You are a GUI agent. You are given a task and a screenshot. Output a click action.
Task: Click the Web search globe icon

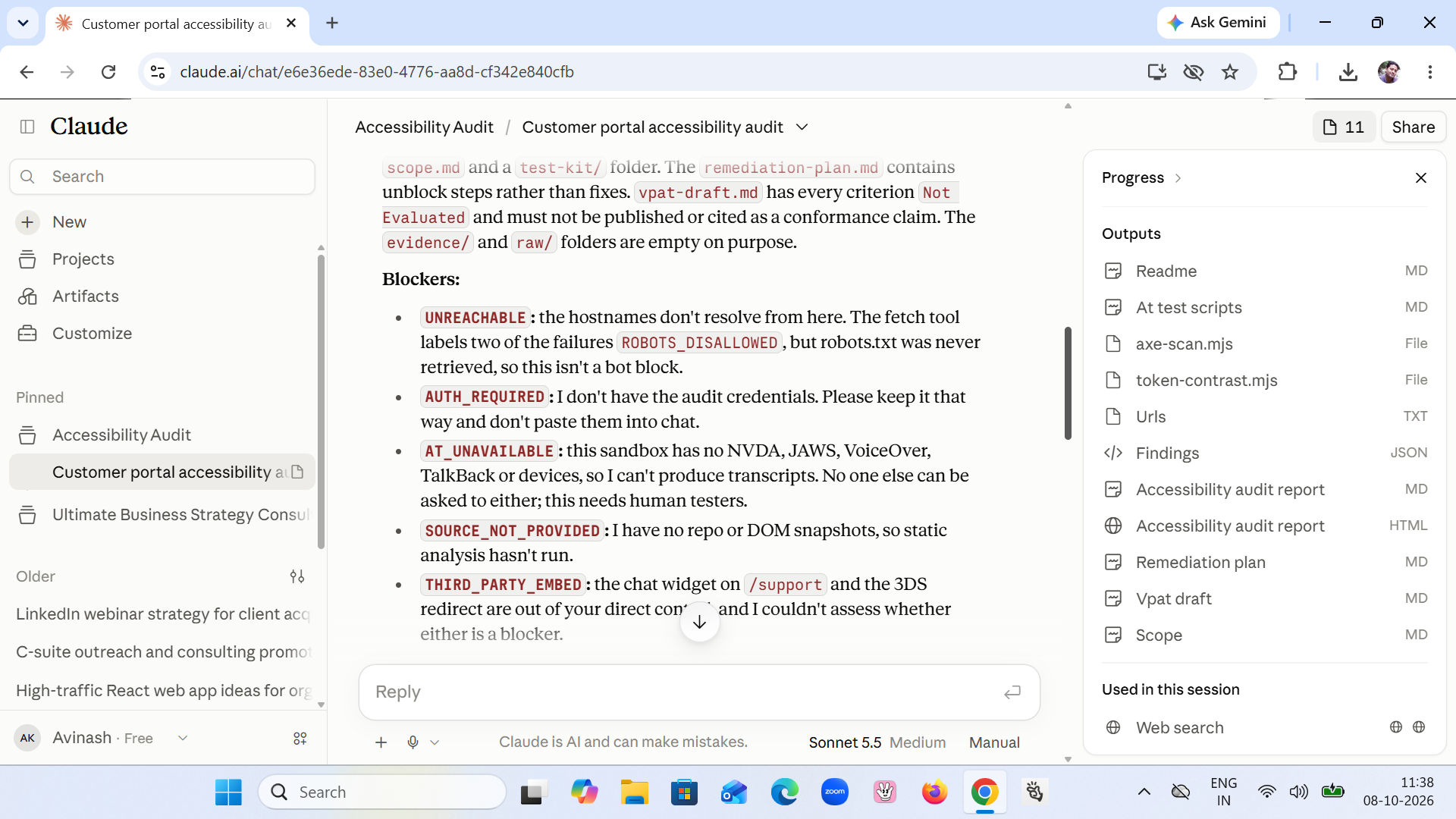[1113, 728]
